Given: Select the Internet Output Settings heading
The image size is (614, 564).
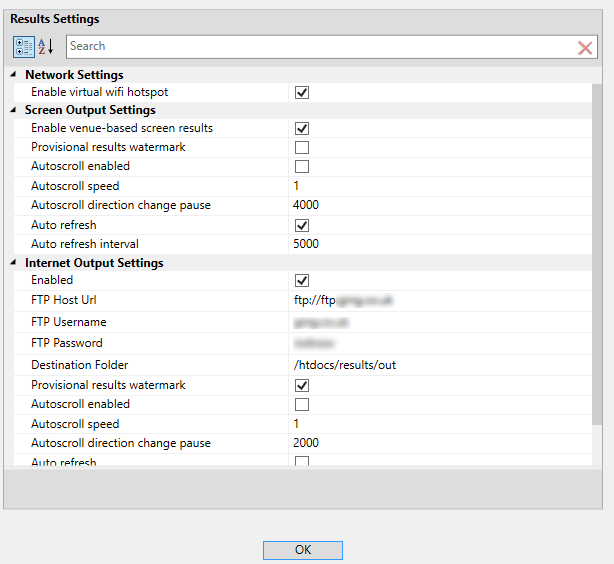Looking at the screenshot, I should click(94, 263).
